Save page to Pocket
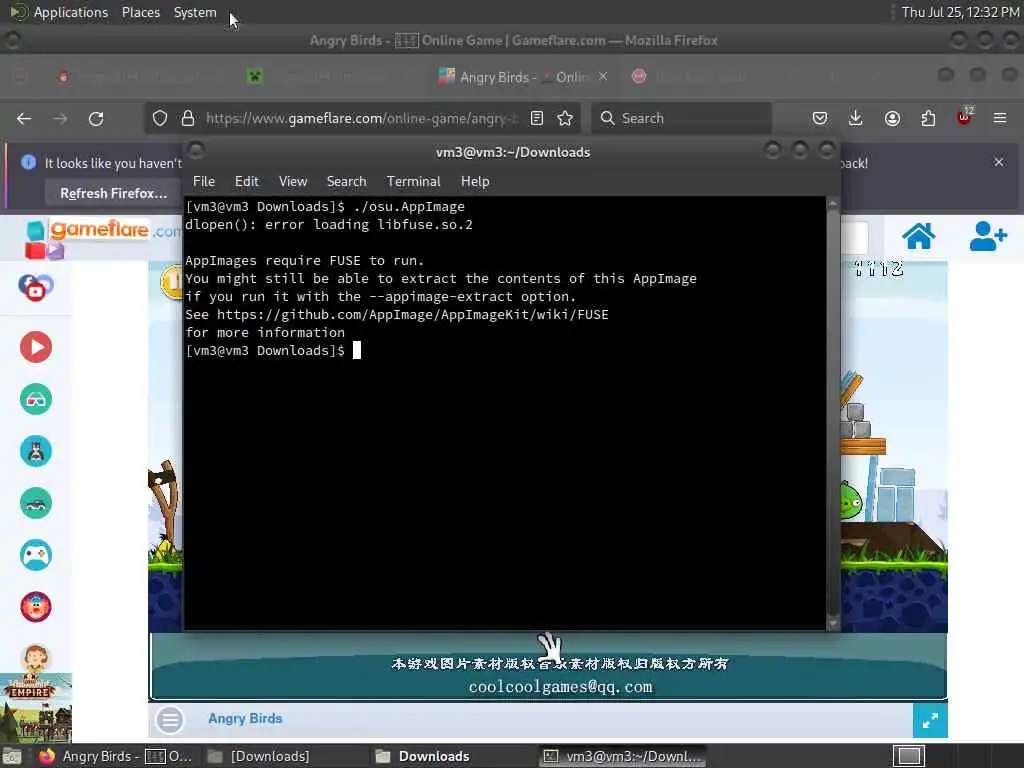Viewport: 1024px width, 768px height. coord(820,118)
